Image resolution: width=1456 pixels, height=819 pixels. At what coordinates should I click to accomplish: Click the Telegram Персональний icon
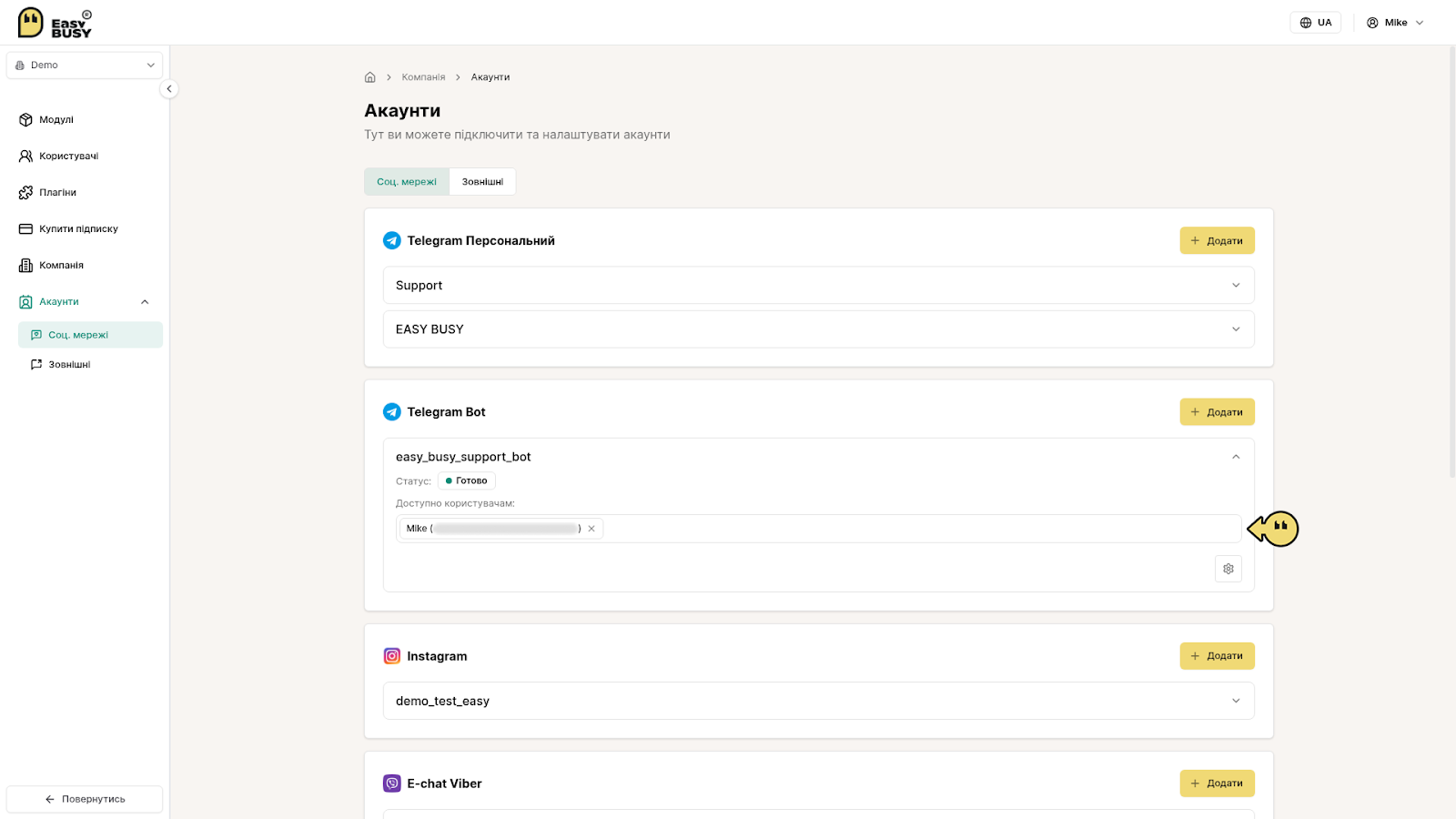(392, 240)
